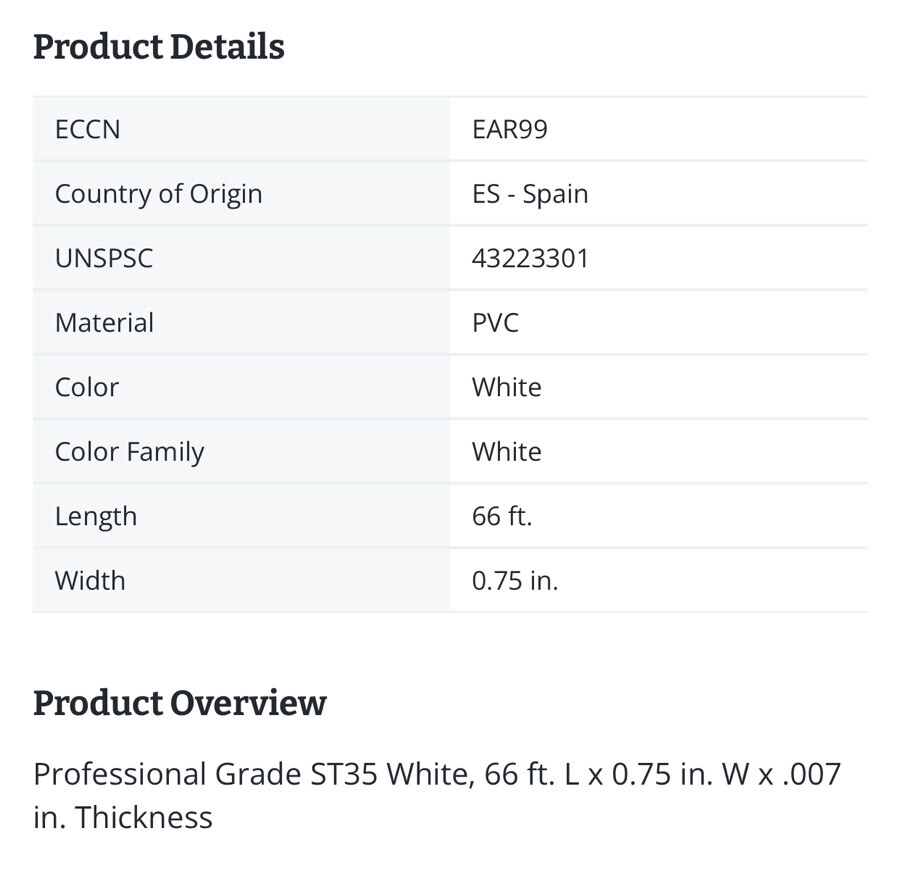
Task: Click the Professional Grade ST35 description text
Action: point(437,774)
